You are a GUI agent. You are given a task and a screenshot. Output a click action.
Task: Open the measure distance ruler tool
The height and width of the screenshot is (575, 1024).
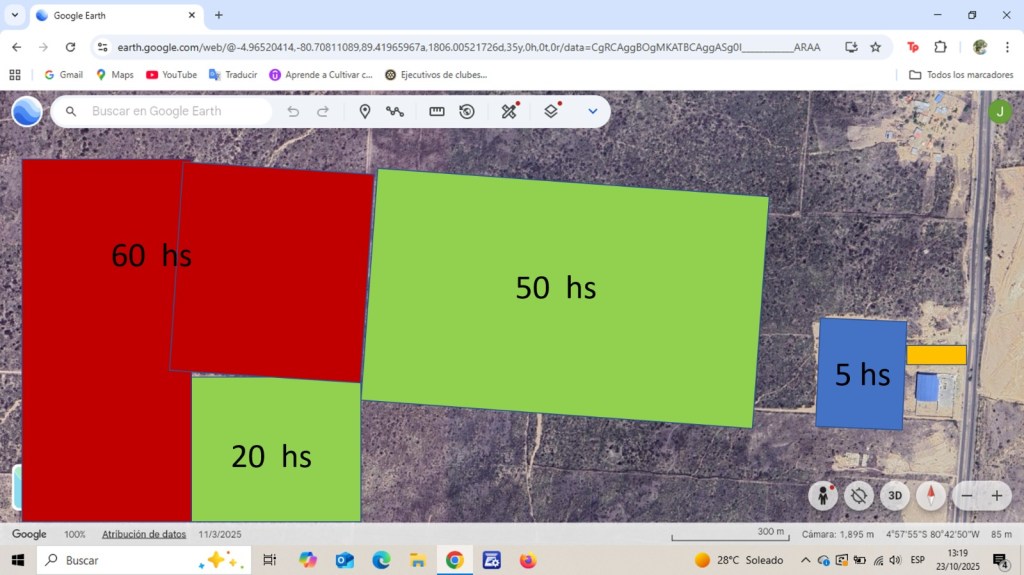coord(437,111)
